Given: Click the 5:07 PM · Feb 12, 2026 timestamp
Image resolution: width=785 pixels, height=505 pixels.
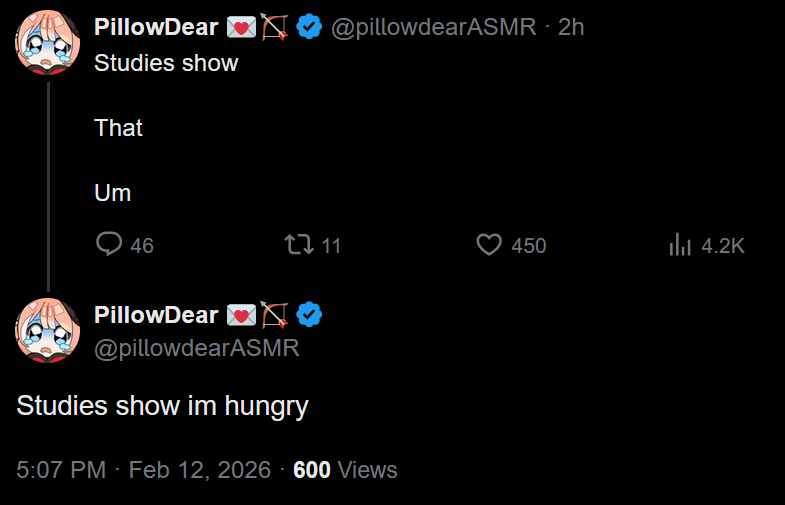Looking at the screenshot, I should pos(143,470).
